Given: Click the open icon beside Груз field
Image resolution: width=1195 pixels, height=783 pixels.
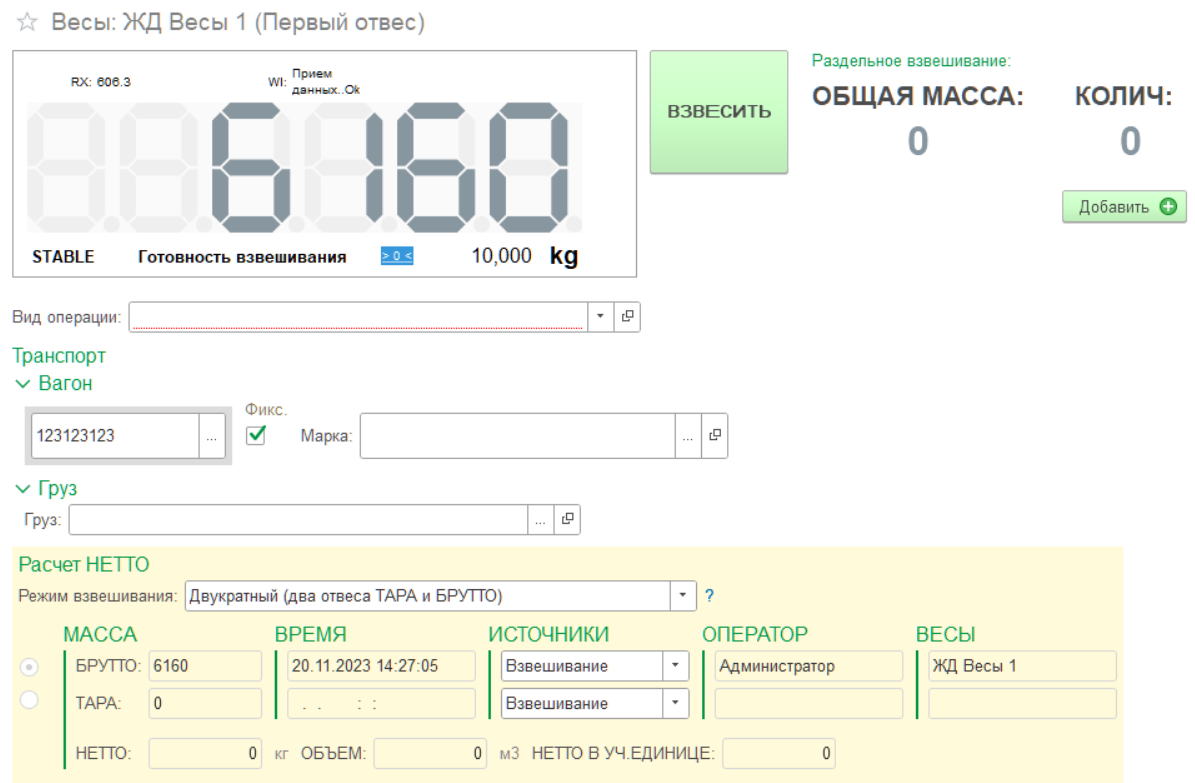Looking at the screenshot, I should coord(567,519).
